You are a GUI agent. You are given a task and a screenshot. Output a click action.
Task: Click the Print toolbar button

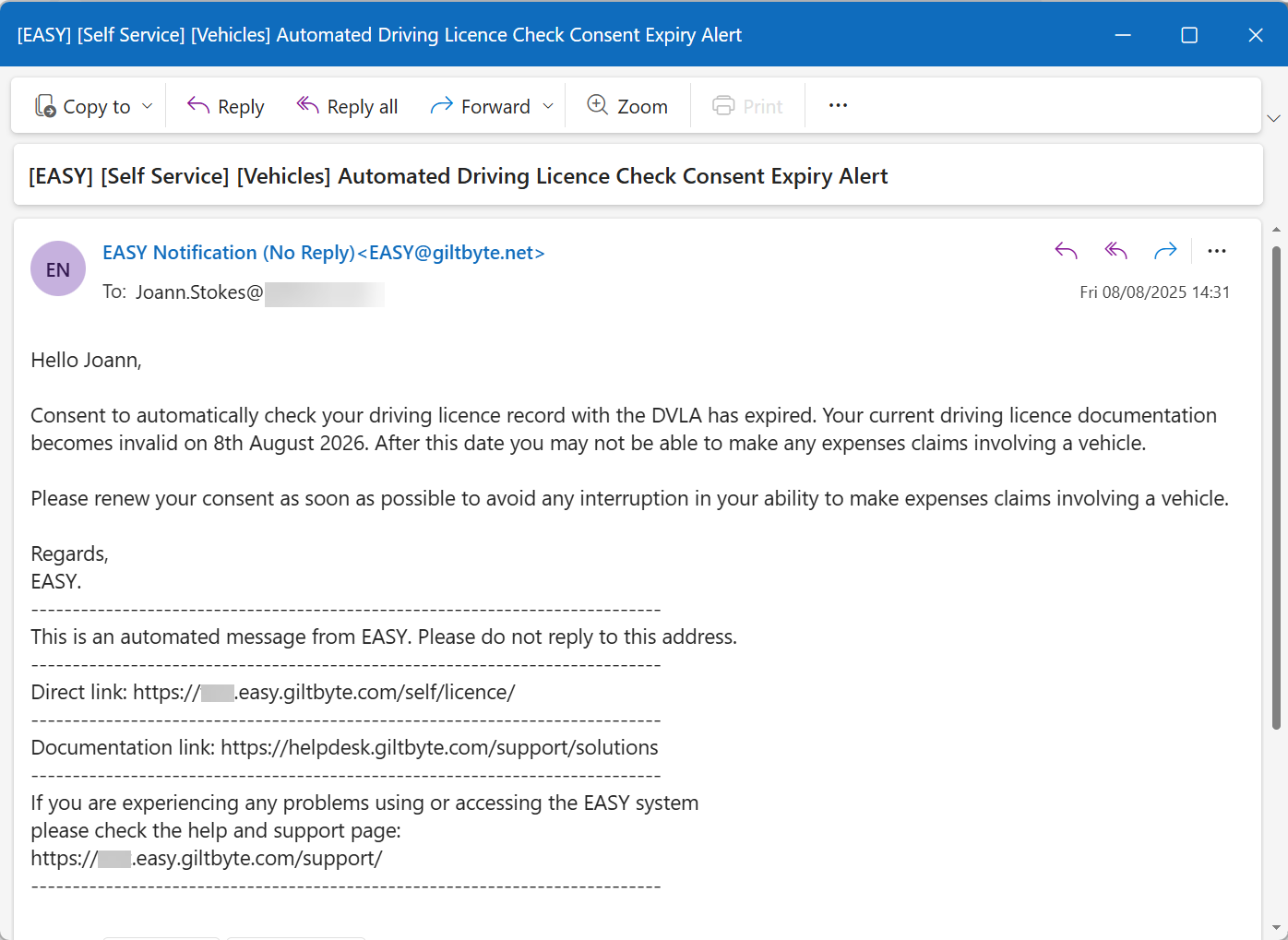pyautogui.click(x=747, y=106)
